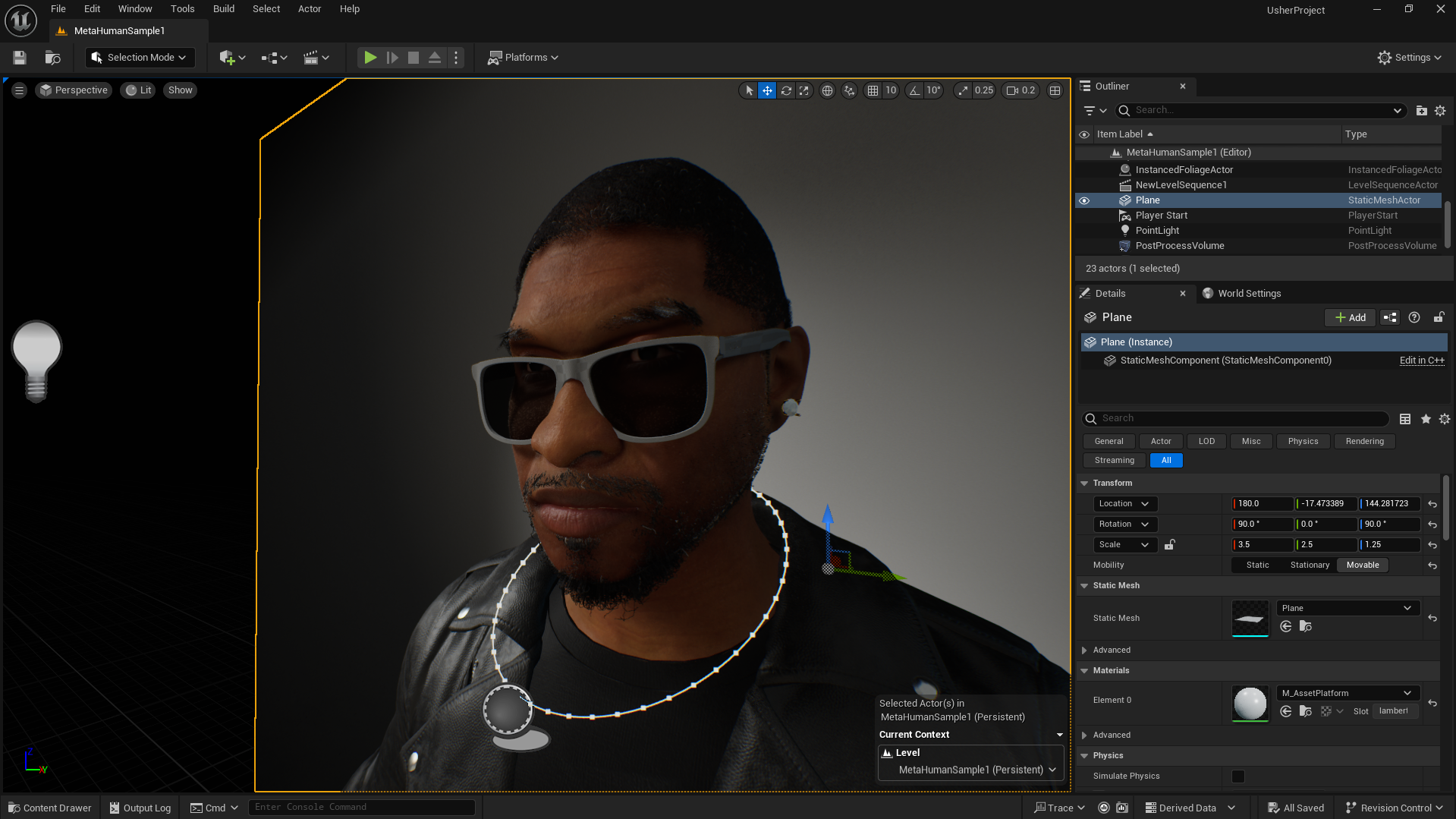Open the Add content cube-plus menu
The image size is (1456, 819).
(232, 58)
